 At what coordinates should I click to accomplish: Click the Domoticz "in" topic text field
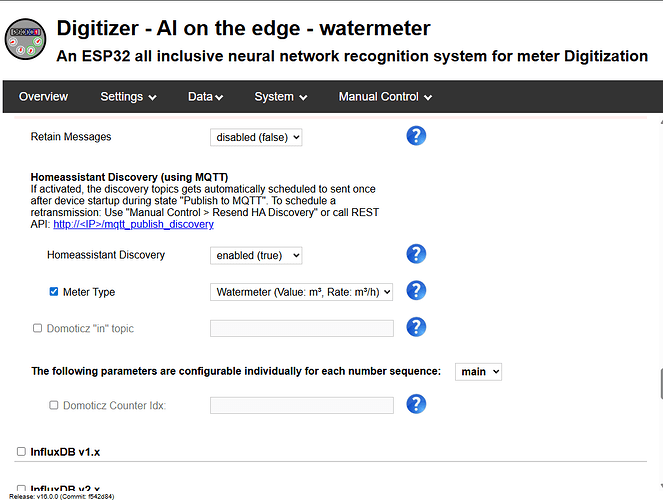click(301, 328)
